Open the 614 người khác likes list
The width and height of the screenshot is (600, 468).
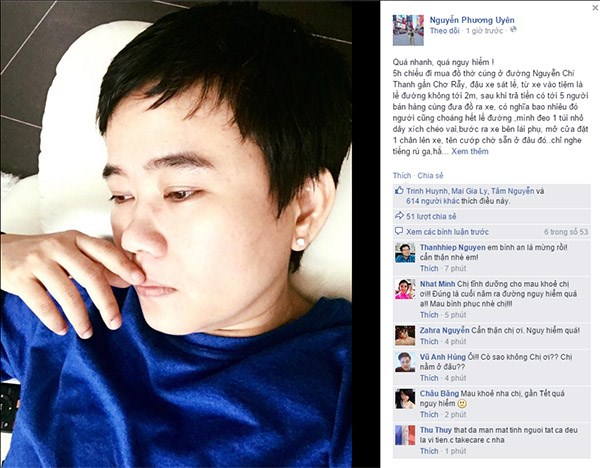pos(433,201)
